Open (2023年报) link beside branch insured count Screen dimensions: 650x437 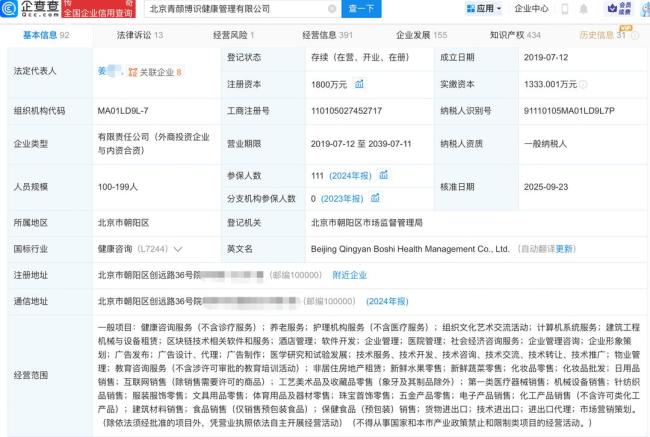[x=342, y=199]
